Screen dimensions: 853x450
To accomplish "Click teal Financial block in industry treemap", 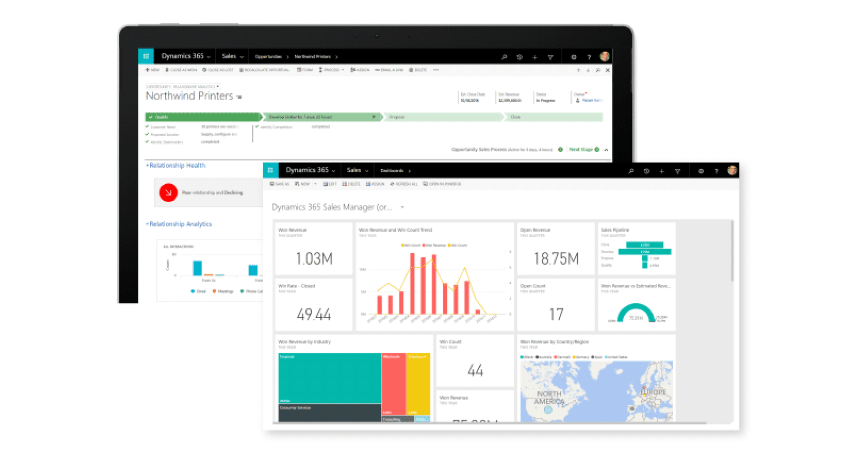I will [330, 378].
